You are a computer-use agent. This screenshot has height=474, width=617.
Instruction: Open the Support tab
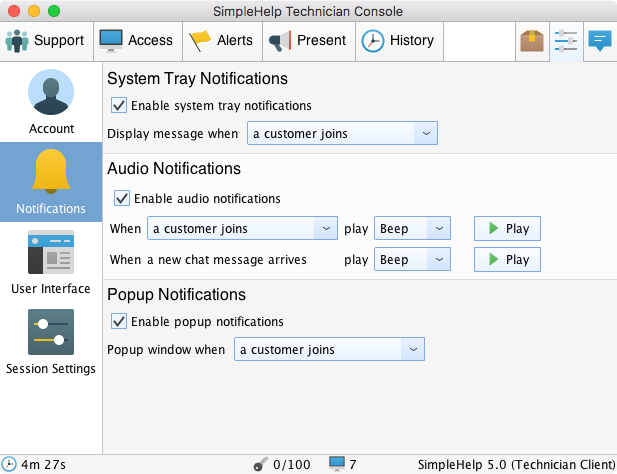pos(46,41)
